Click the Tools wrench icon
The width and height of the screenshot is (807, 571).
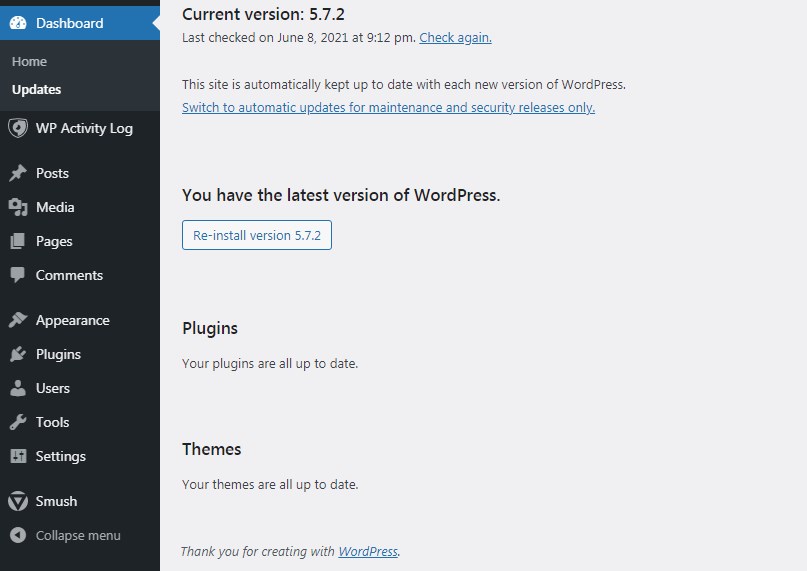tap(18, 422)
